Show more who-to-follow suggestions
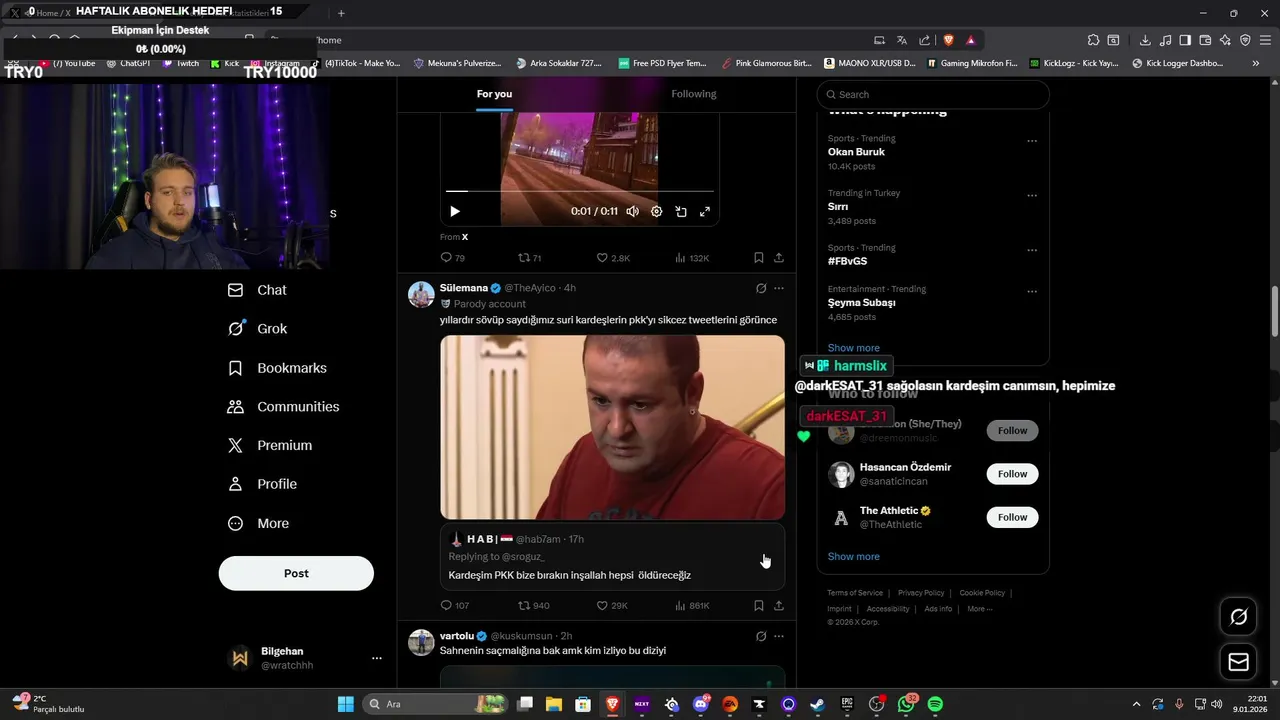The height and width of the screenshot is (720, 1280). pyautogui.click(x=853, y=556)
